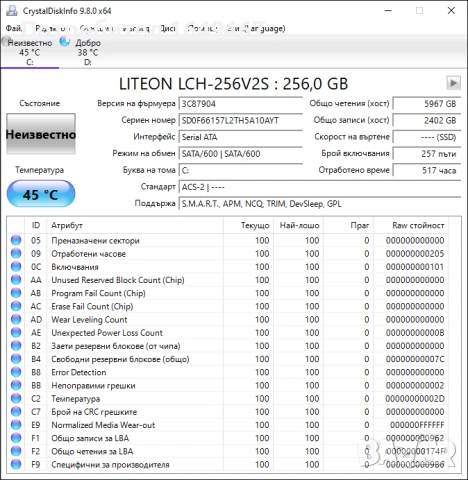Screen dimensions: 468x480
Task: Click status circle for Непоправими грешки row
Action: coord(16,385)
